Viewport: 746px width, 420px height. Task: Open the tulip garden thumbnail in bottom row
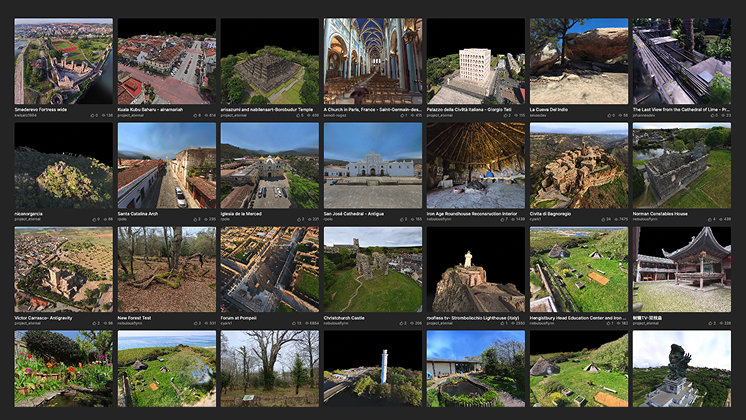(64, 369)
